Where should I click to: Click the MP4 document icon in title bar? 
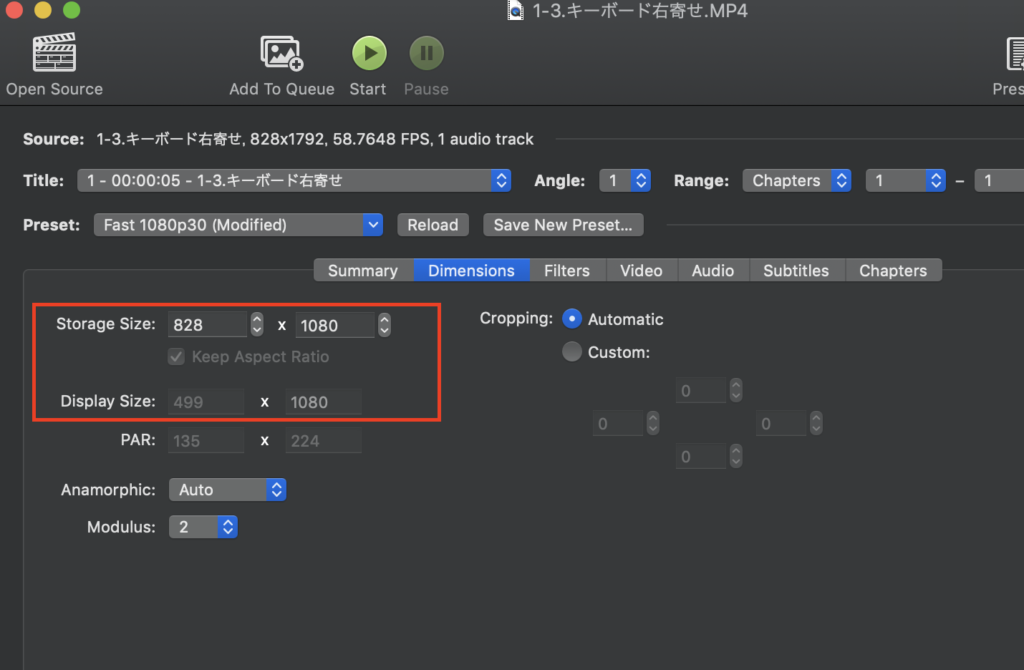pos(515,10)
